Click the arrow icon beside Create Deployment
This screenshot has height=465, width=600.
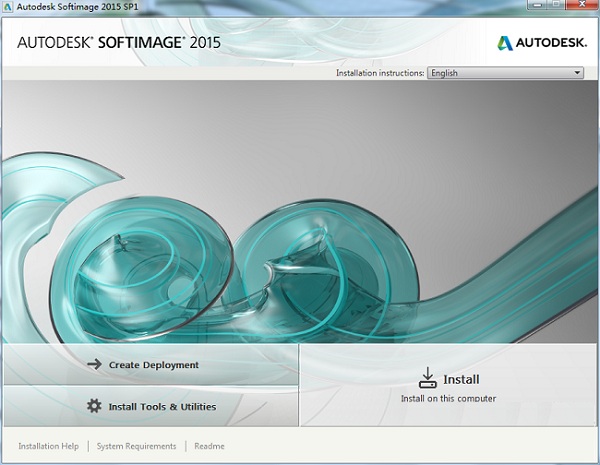coord(94,365)
